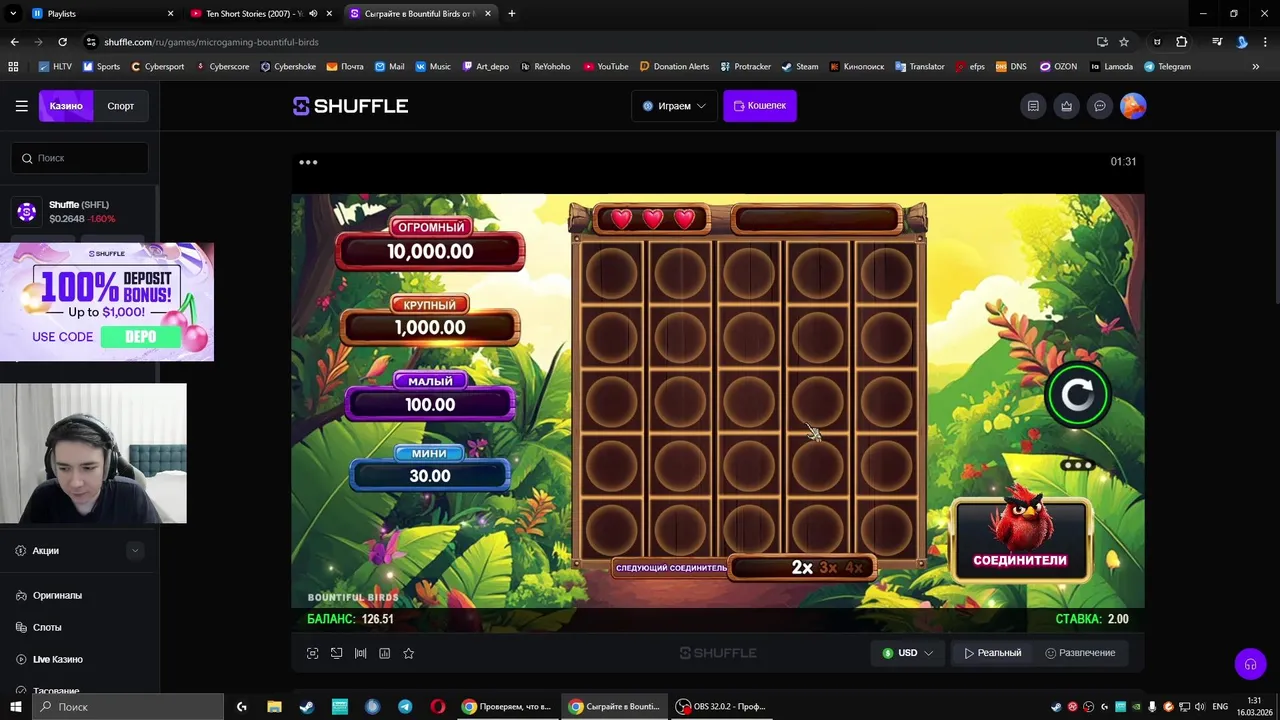Screen dimensions: 1280x720
Task: Click the МАЛЫЙ 100.00 jackpot panel
Action: [430, 396]
